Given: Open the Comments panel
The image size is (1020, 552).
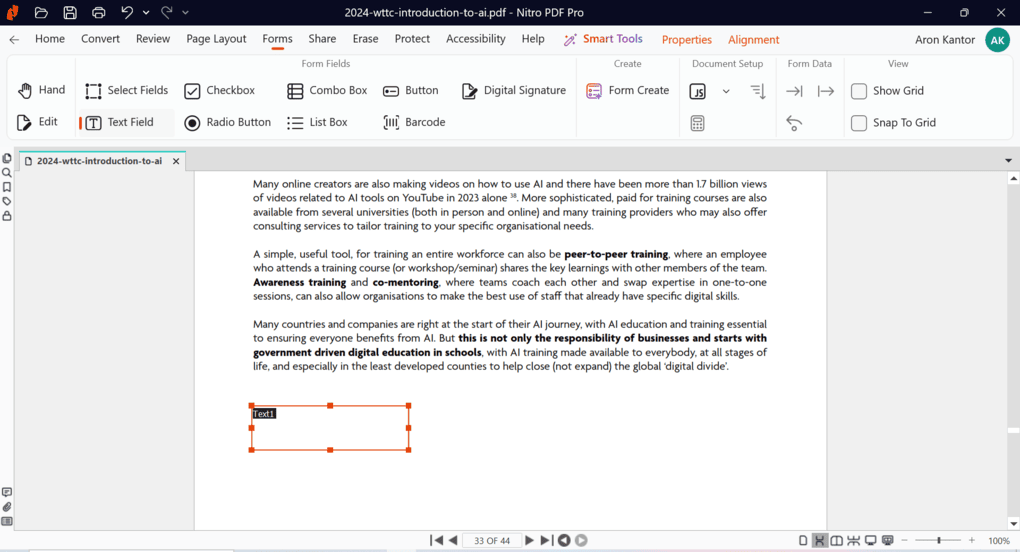Looking at the screenshot, I should tap(7, 492).
